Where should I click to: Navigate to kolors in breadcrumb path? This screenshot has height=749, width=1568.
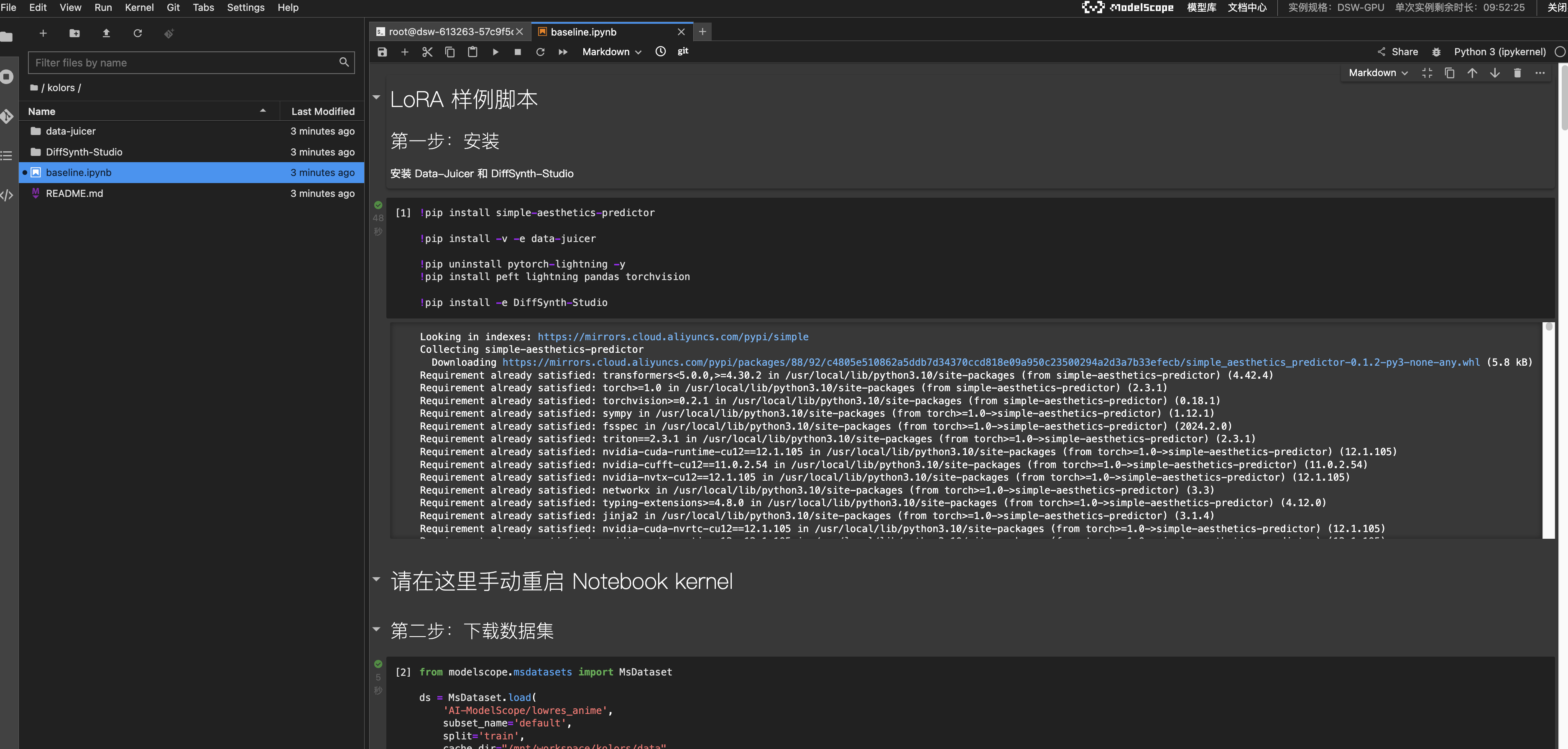[61, 88]
